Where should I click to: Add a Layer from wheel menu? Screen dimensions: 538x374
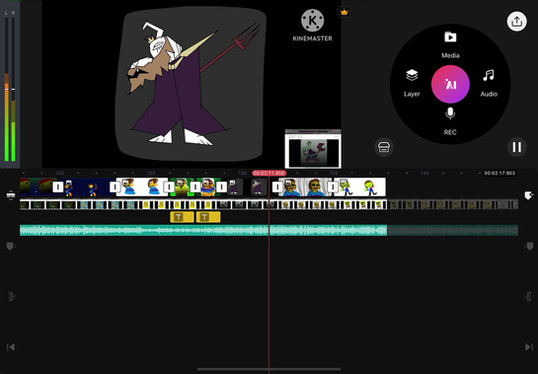click(412, 83)
